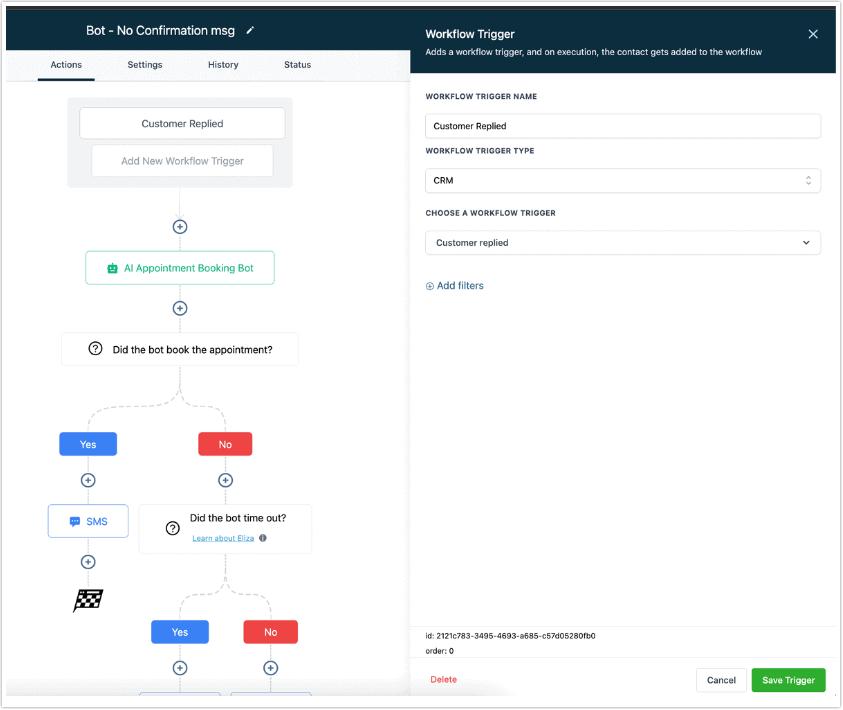Screen dimensions: 843x710
Task: Select No under 'Did the bot time out?'
Action: (270, 633)
